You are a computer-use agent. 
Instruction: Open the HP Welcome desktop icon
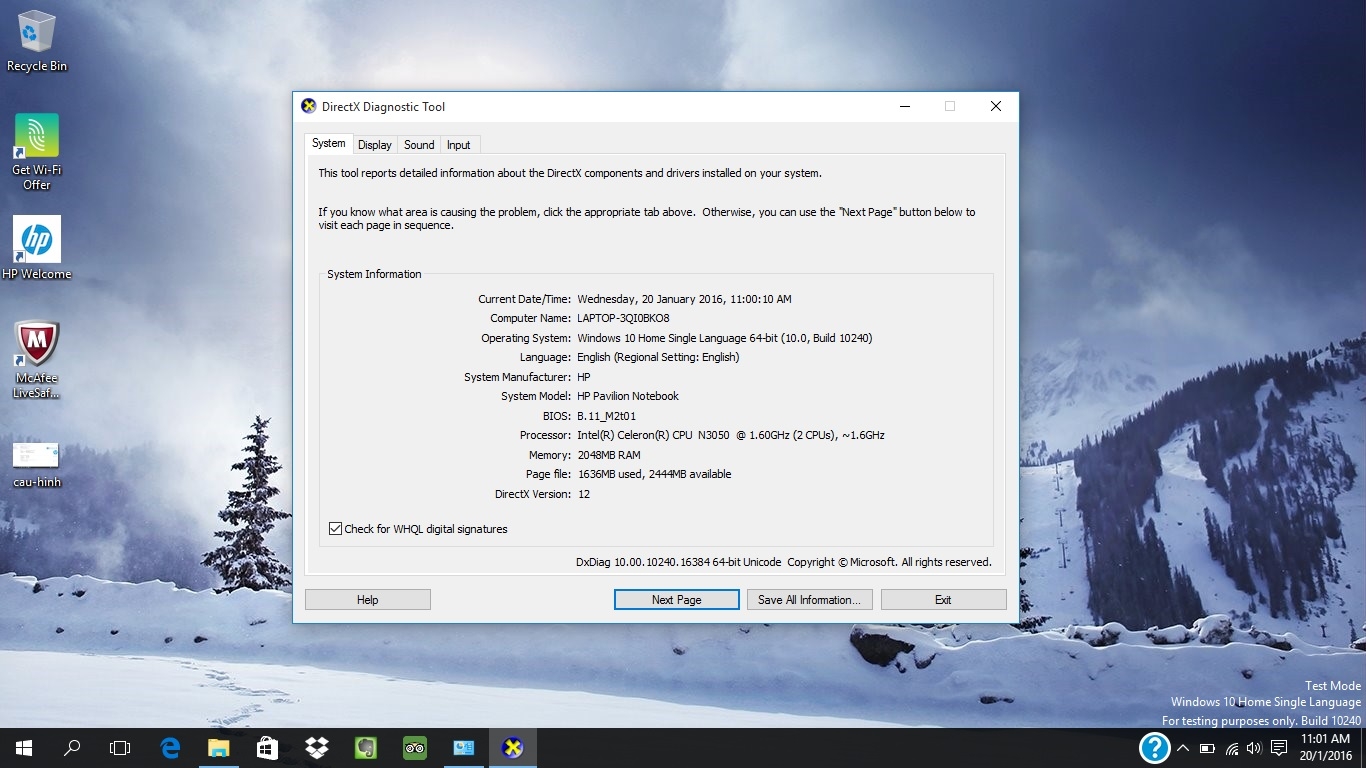tap(37, 248)
